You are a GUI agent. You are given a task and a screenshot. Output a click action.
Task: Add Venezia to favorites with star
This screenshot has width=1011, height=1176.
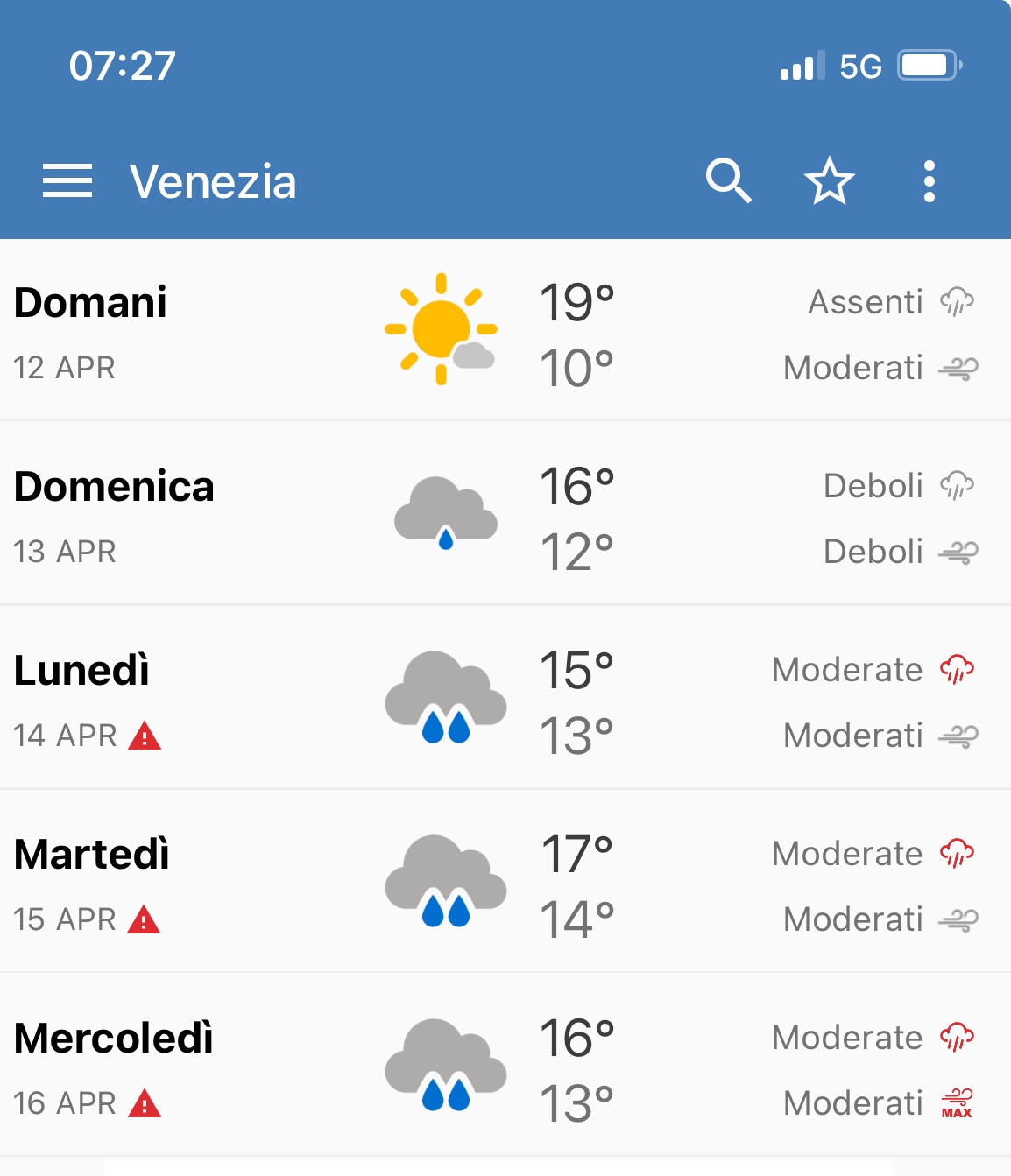click(x=829, y=181)
